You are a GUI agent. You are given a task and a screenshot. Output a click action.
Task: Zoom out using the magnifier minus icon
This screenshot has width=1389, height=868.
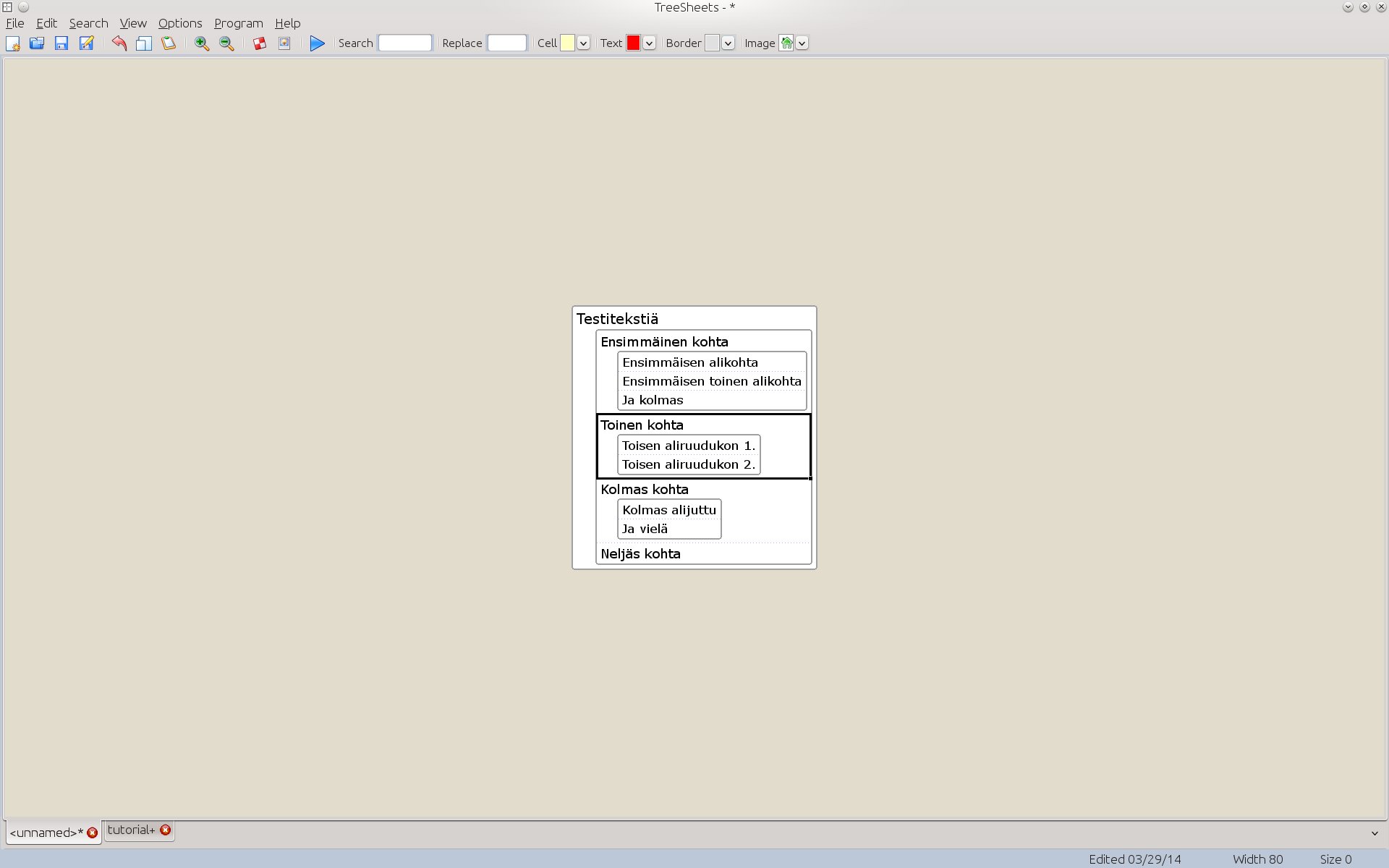point(226,43)
